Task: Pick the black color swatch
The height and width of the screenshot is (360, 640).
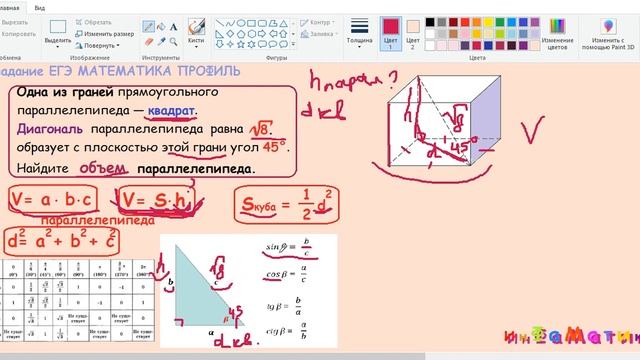Action: pyautogui.click(x=430, y=22)
